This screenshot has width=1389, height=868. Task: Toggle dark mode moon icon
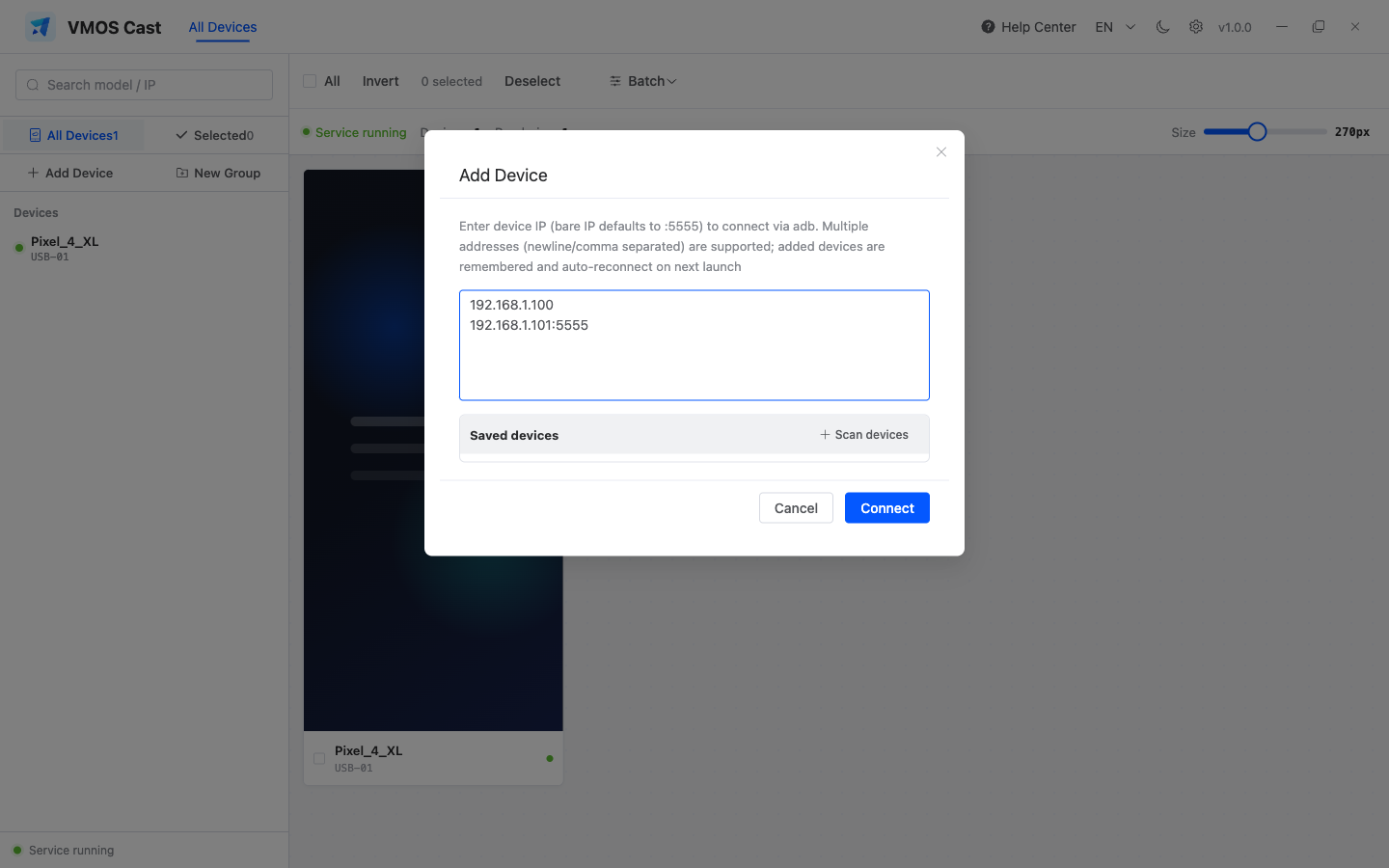point(1163,27)
